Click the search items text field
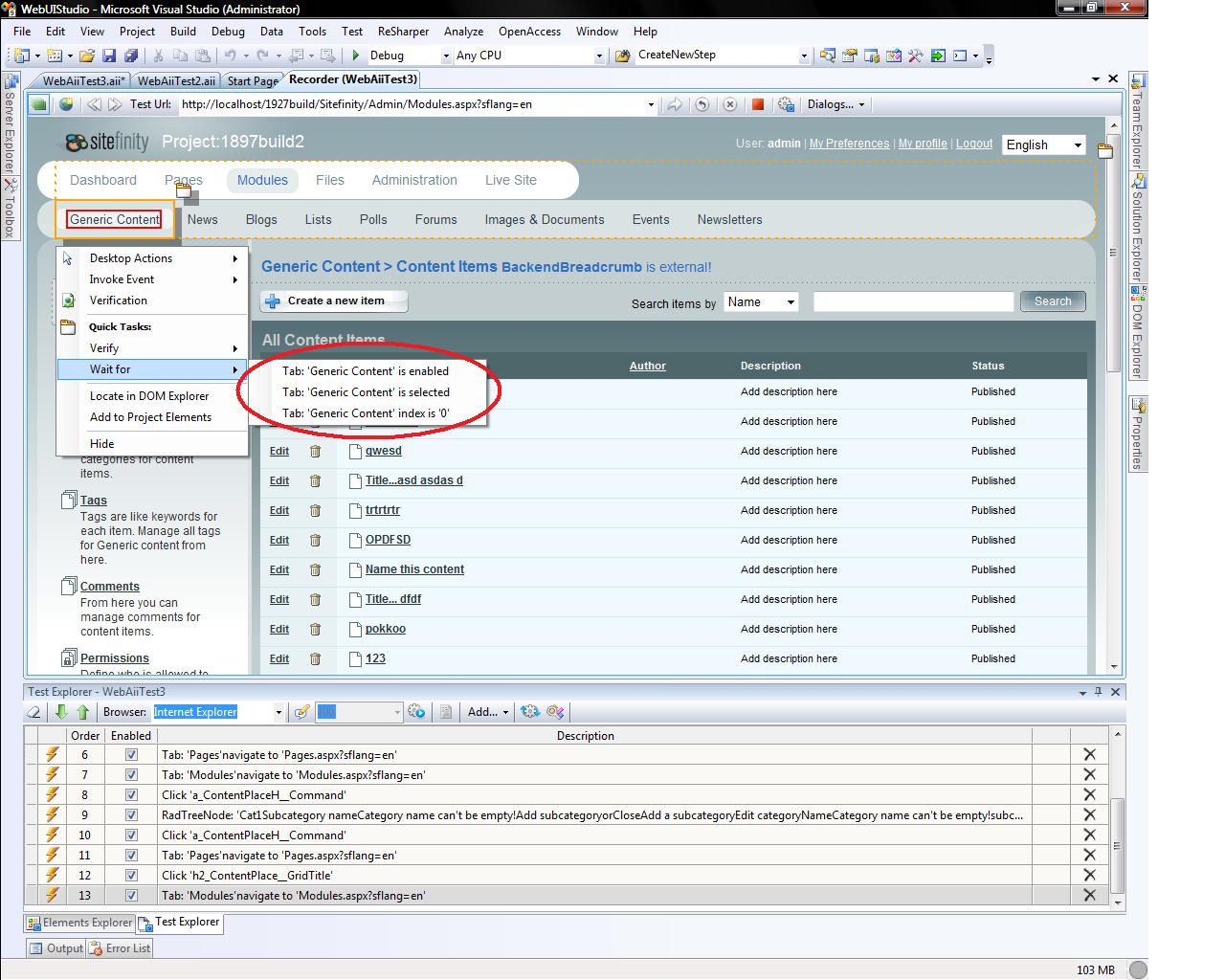Screen dimensions: 1225x980 (912, 301)
